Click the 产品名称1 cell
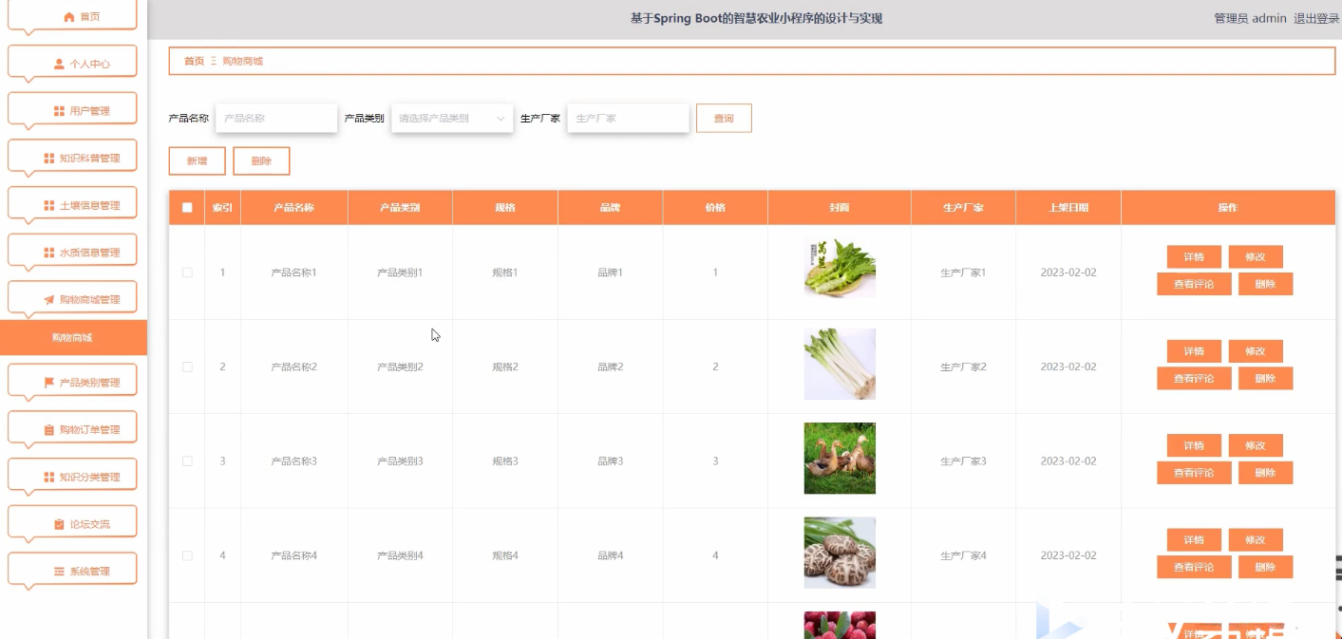The width and height of the screenshot is (1342, 639). click(294, 272)
